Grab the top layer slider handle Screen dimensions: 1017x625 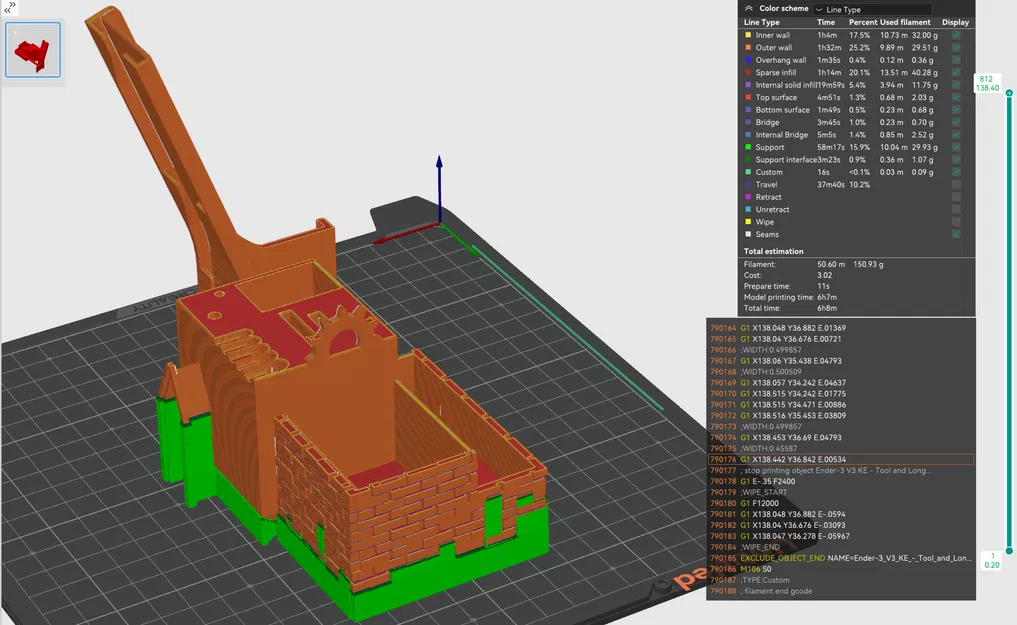(x=1009, y=93)
